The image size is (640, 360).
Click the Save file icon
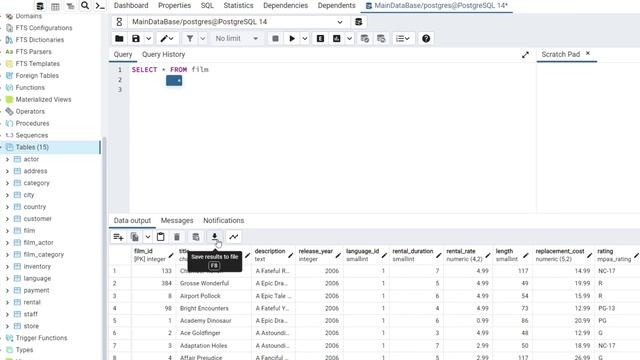pyautogui.click(x=136, y=38)
